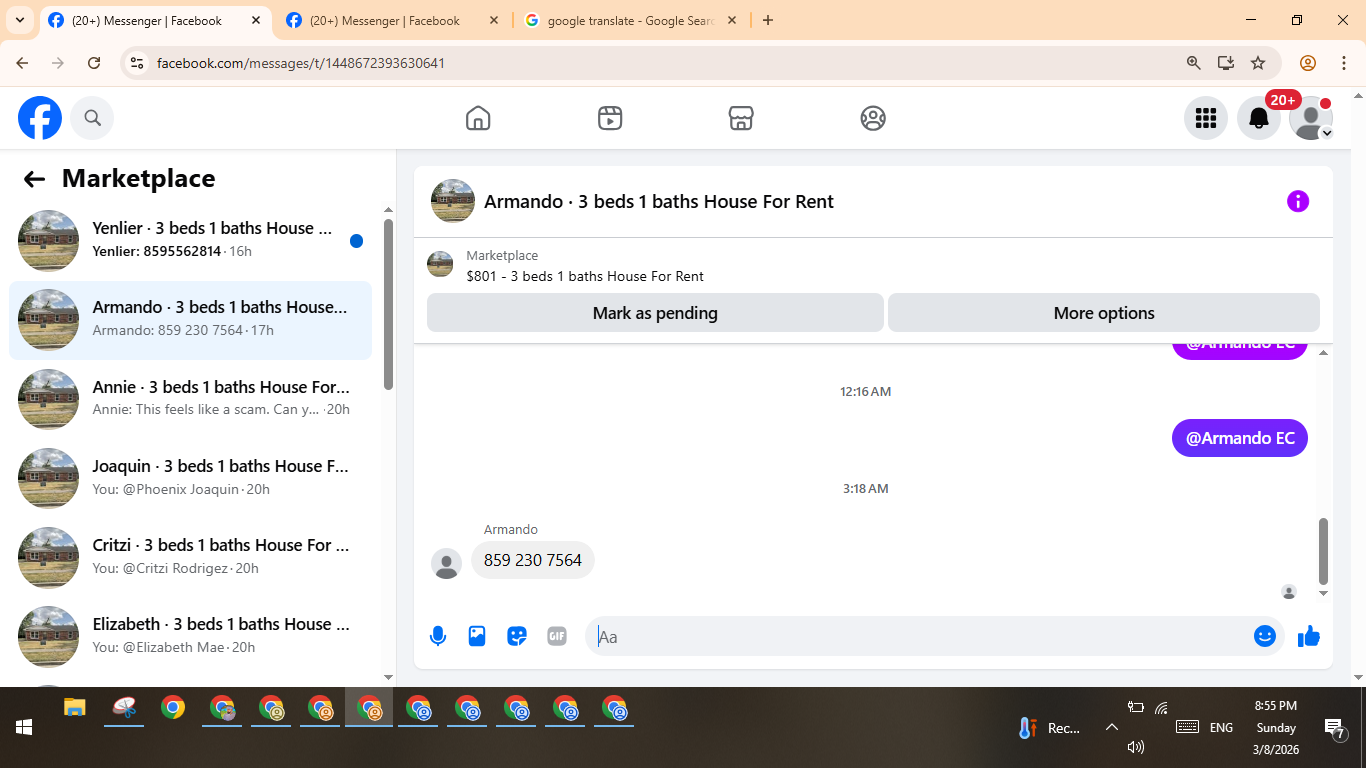Open the account profile menu
This screenshot has height=768, width=1366.
pyautogui.click(x=1311, y=118)
